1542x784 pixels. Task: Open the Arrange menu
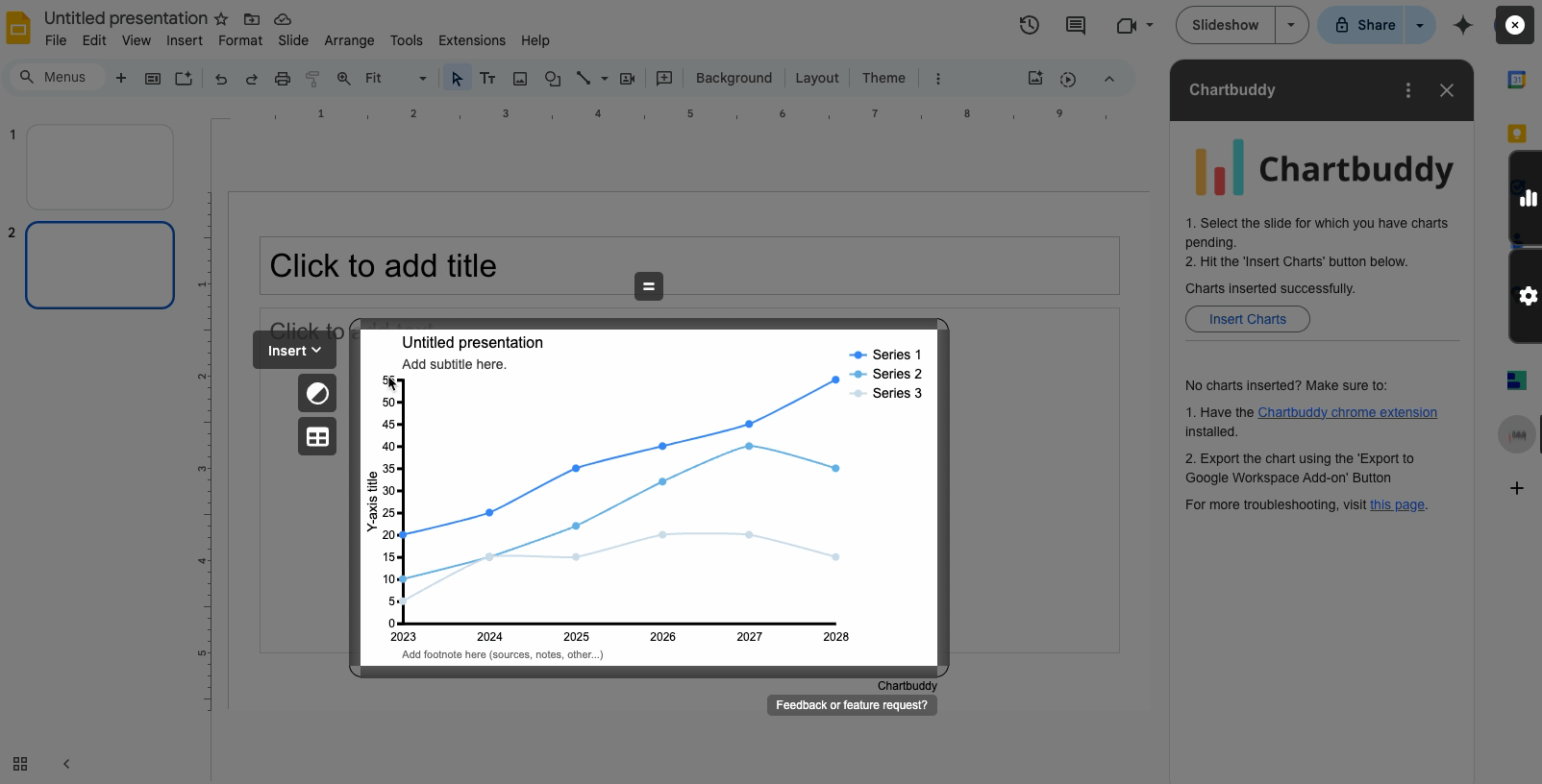pos(349,40)
